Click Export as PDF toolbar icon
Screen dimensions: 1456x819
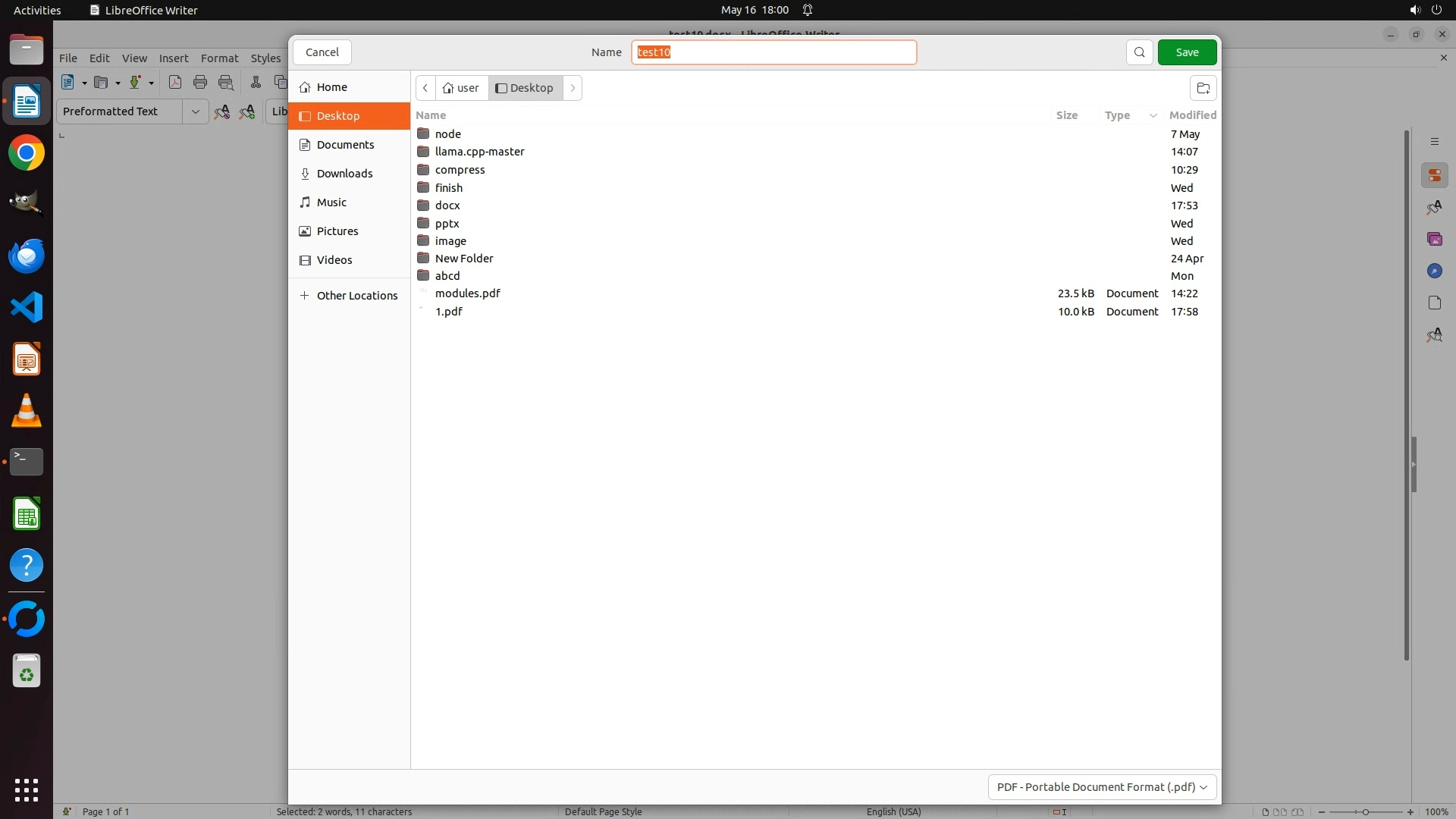pos(175,83)
